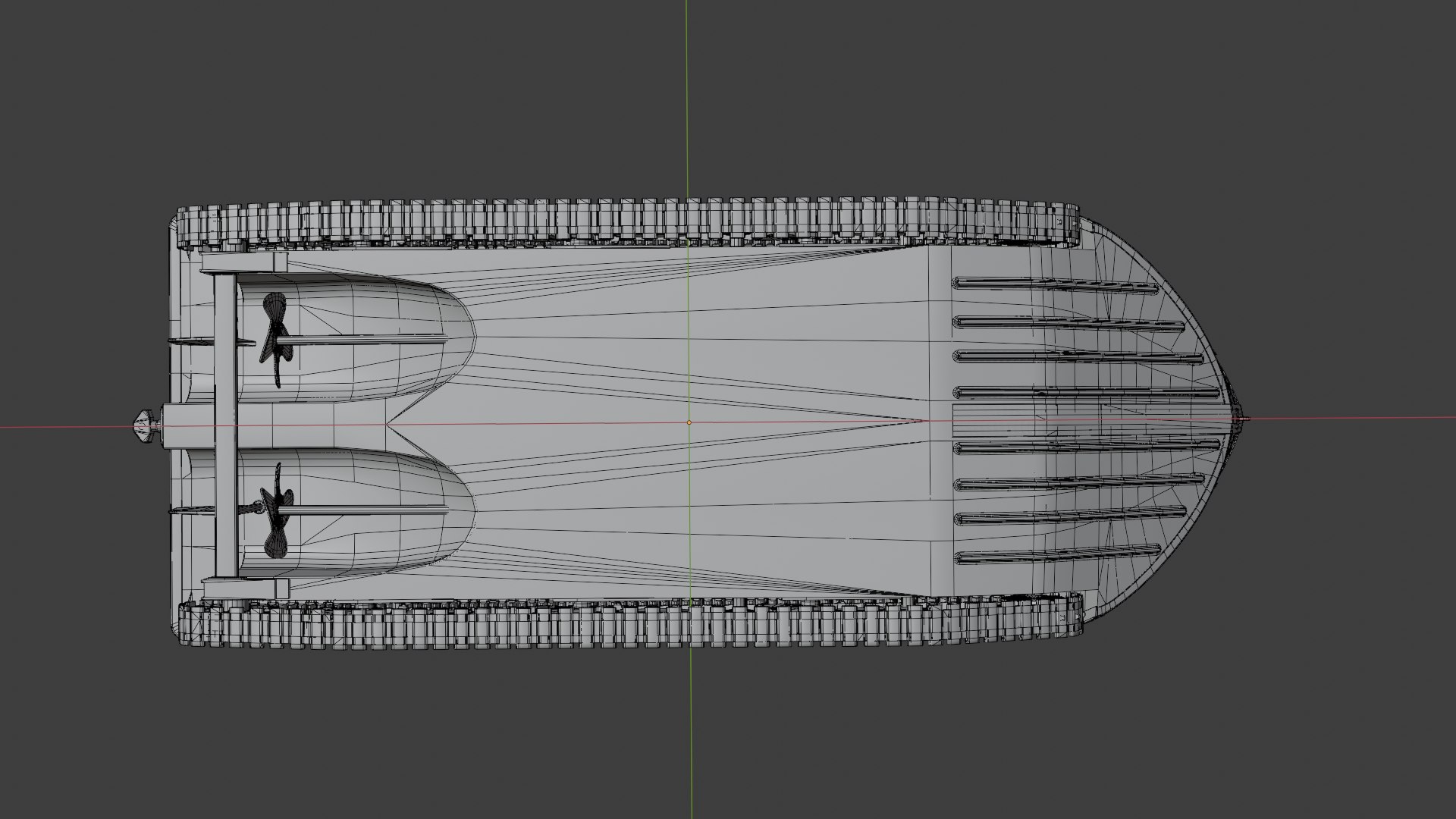The height and width of the screenshot is (819, 1456).
Task: Select the topmost bow rib slot
Action: coord(1054,284)
